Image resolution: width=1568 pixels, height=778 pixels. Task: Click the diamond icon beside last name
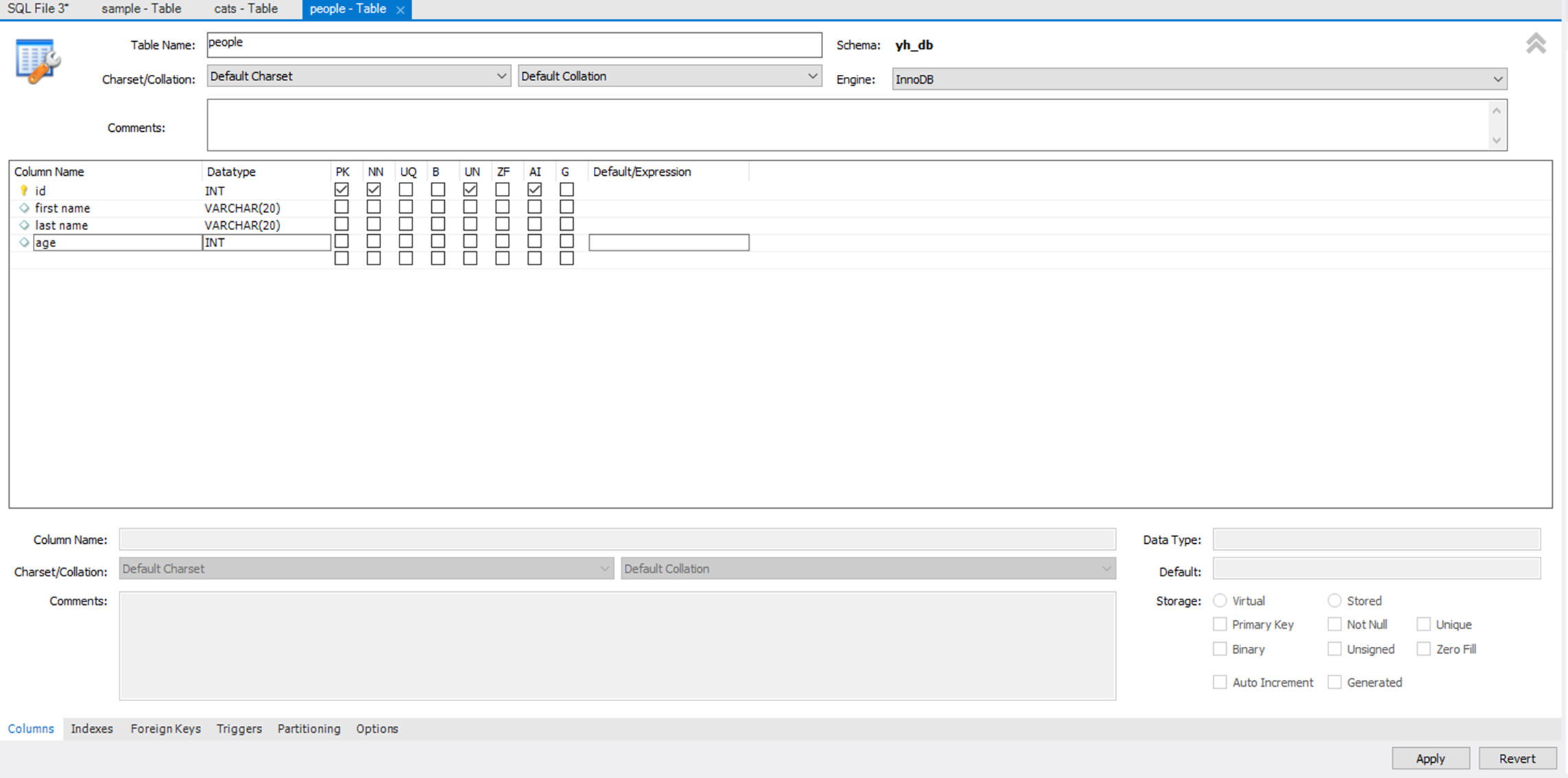pyautogui.click(x=24, y=225)
